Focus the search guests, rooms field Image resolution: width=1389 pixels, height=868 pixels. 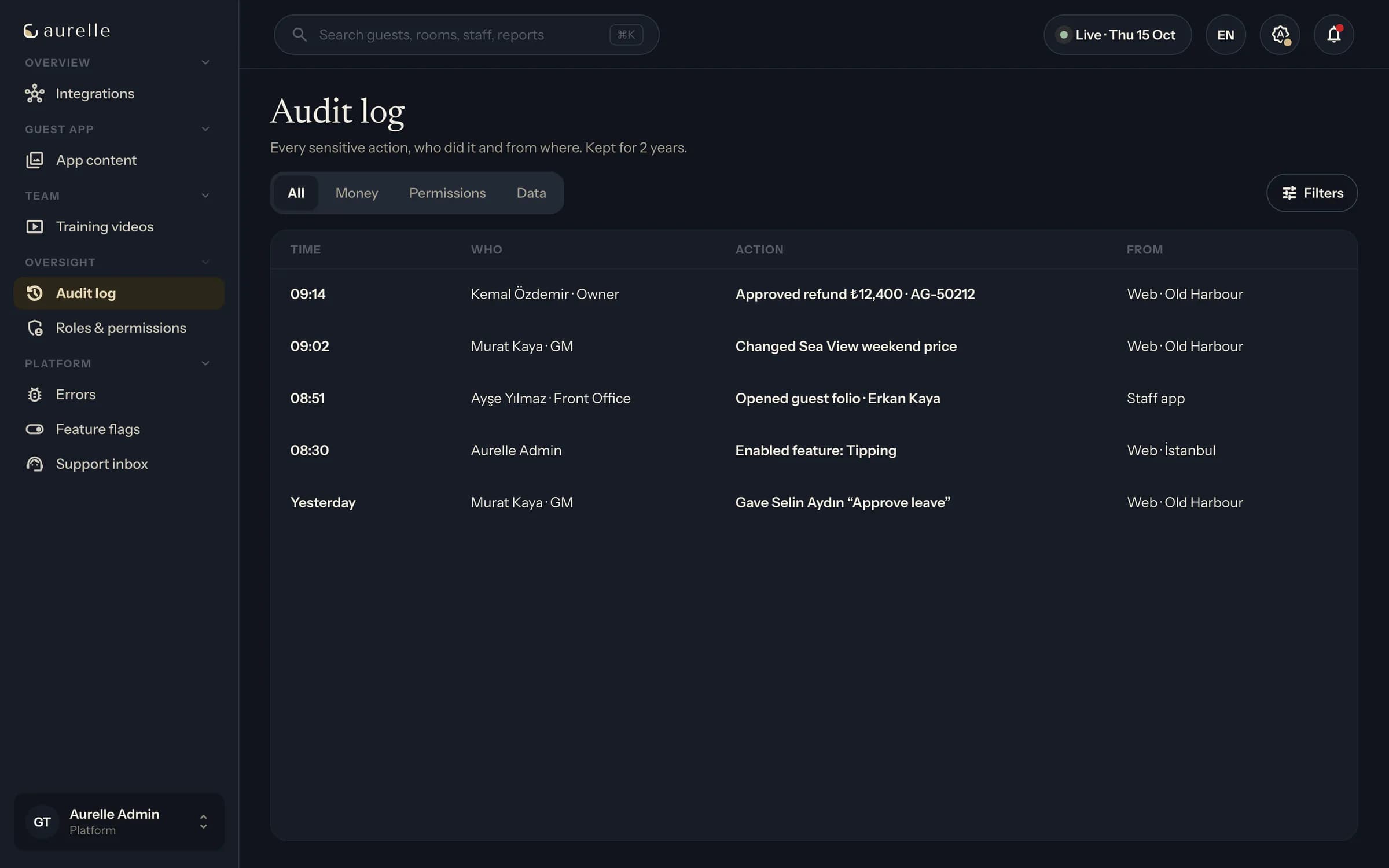[x=466, y=35]
